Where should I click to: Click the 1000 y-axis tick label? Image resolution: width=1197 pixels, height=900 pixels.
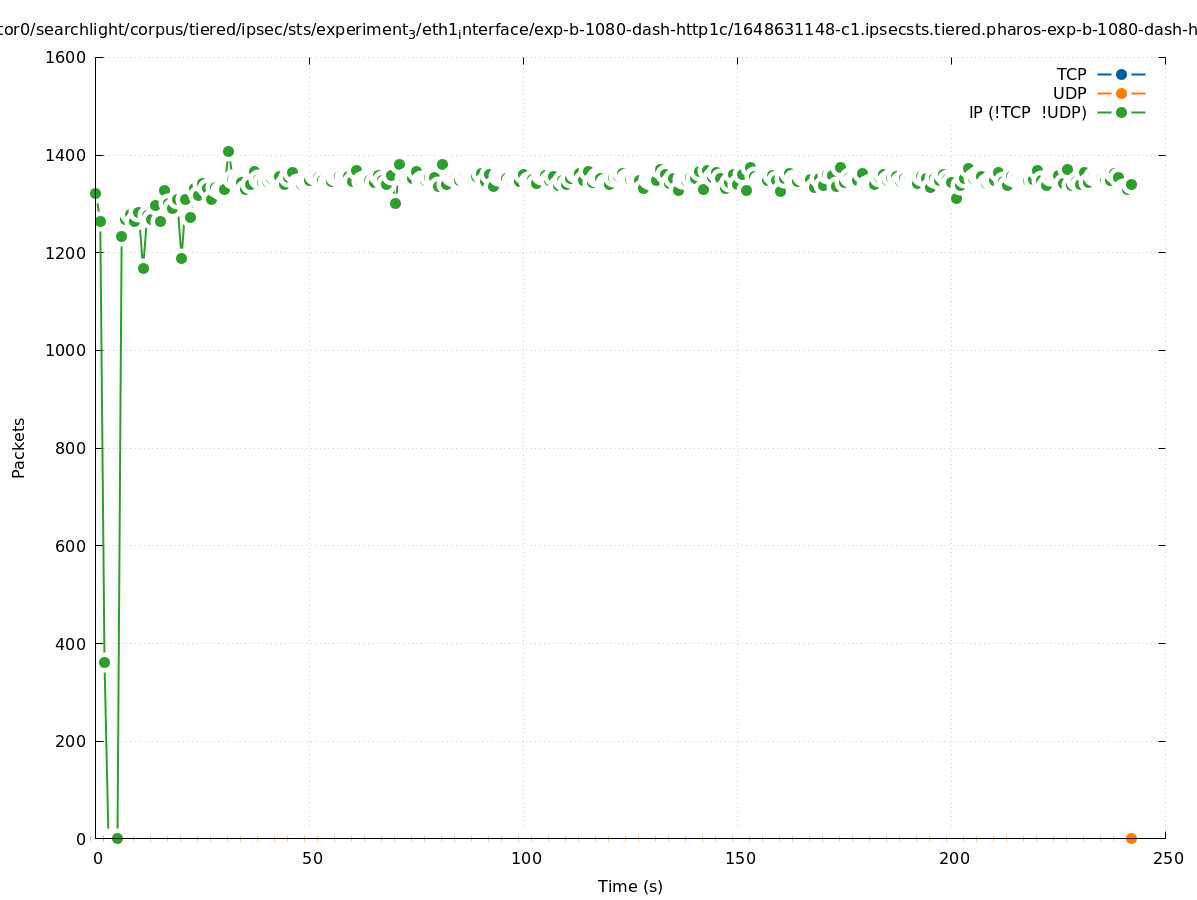(67, 350)
